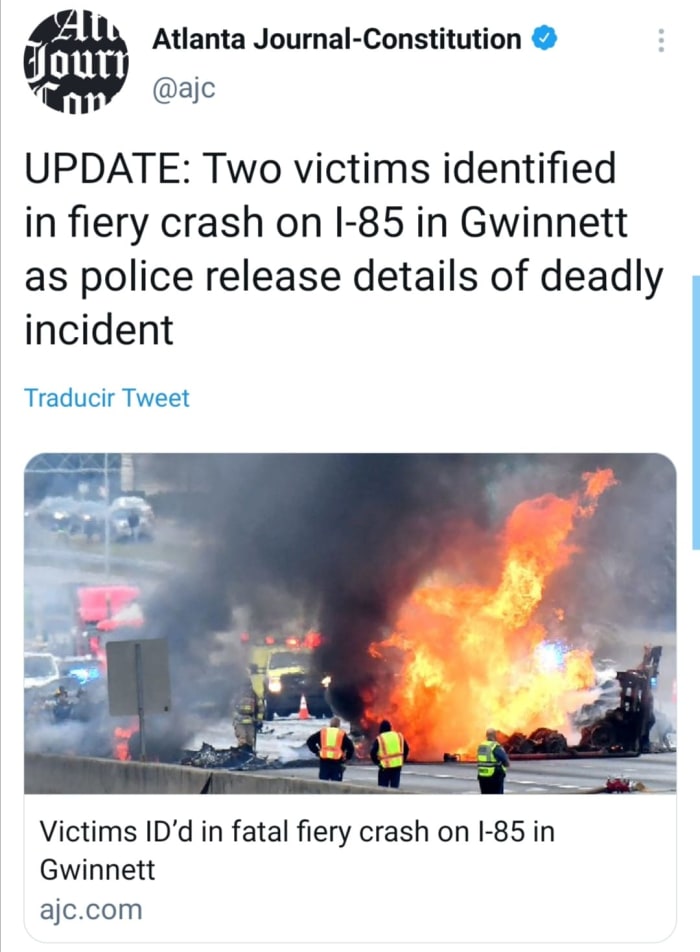Open the fiery crash photo thumbnail
This screenshot has height=952, width=700.
point(350,624)
